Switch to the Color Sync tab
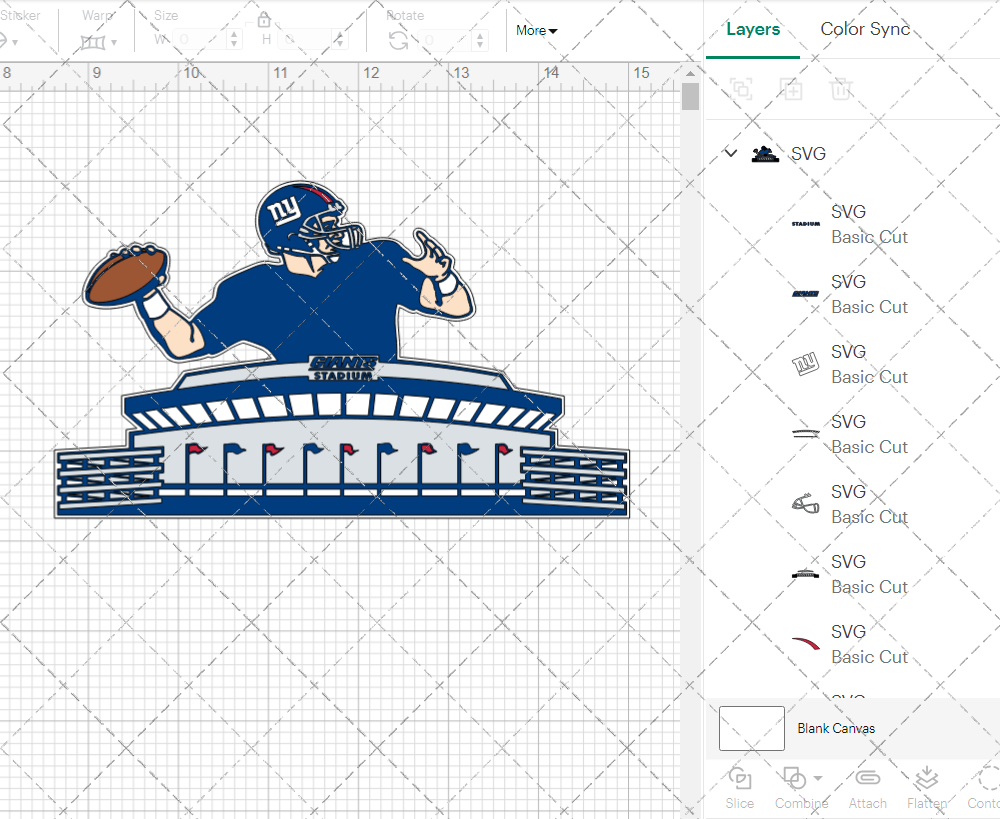1000x819 pixels. click(x=865, y=29)
